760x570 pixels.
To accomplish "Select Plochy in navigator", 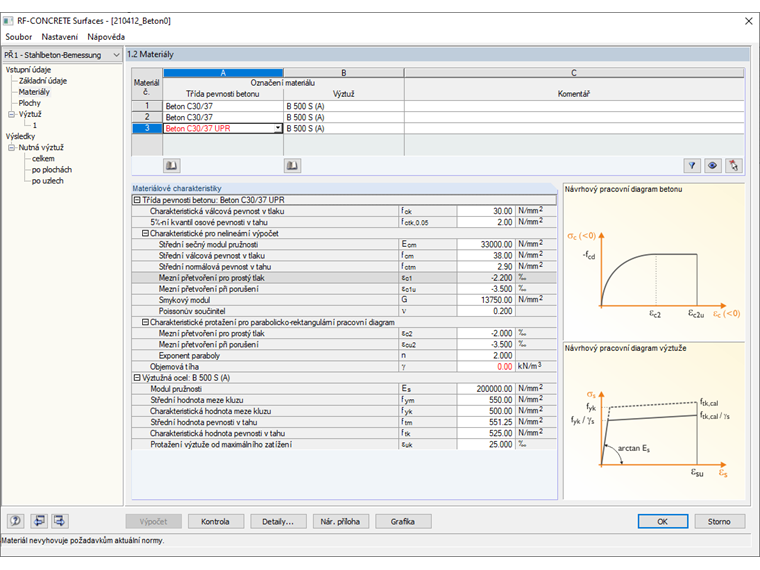I will point(30,103).
